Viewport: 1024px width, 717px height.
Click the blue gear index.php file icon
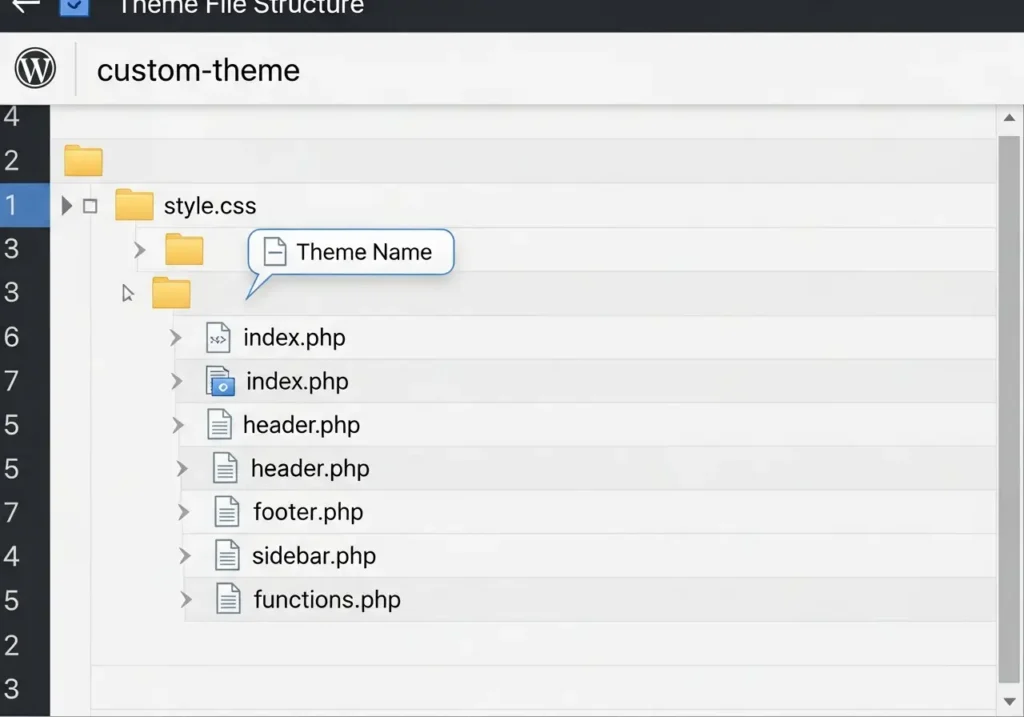pyautogui.click(x=219, y=381)
